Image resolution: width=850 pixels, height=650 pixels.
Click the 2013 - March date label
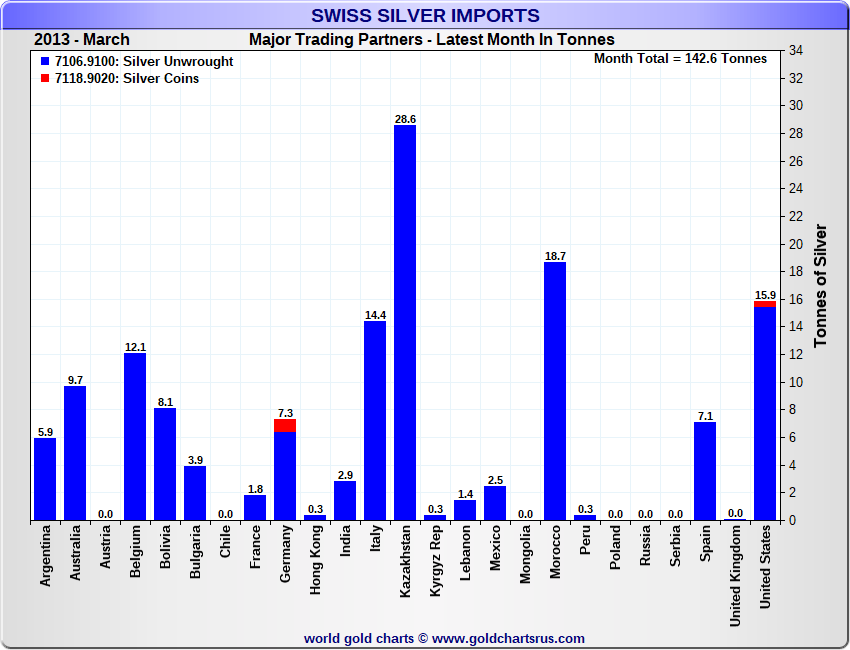click(x=81, y=40)
